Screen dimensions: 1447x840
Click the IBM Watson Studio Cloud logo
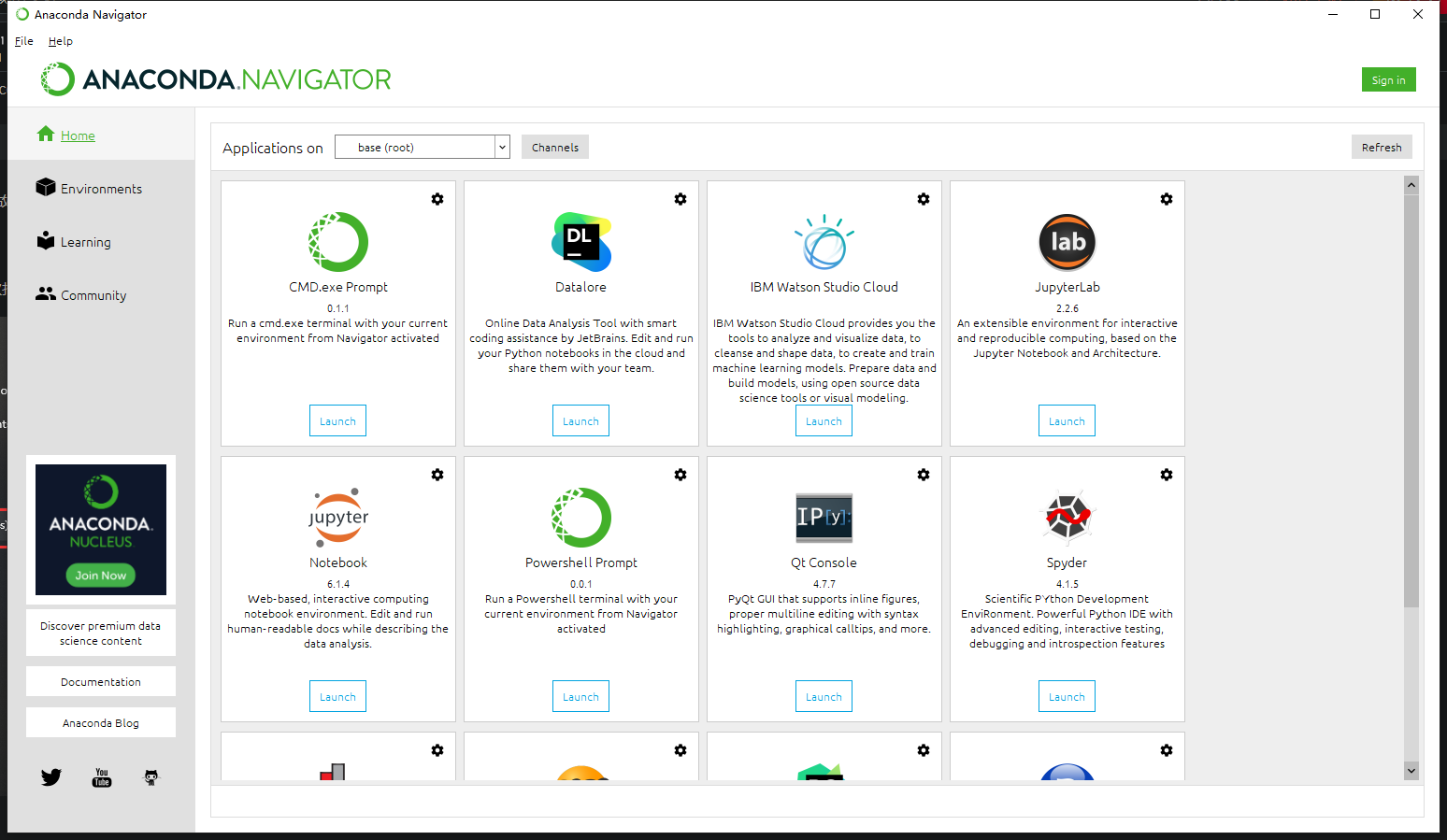pos(824,242)
